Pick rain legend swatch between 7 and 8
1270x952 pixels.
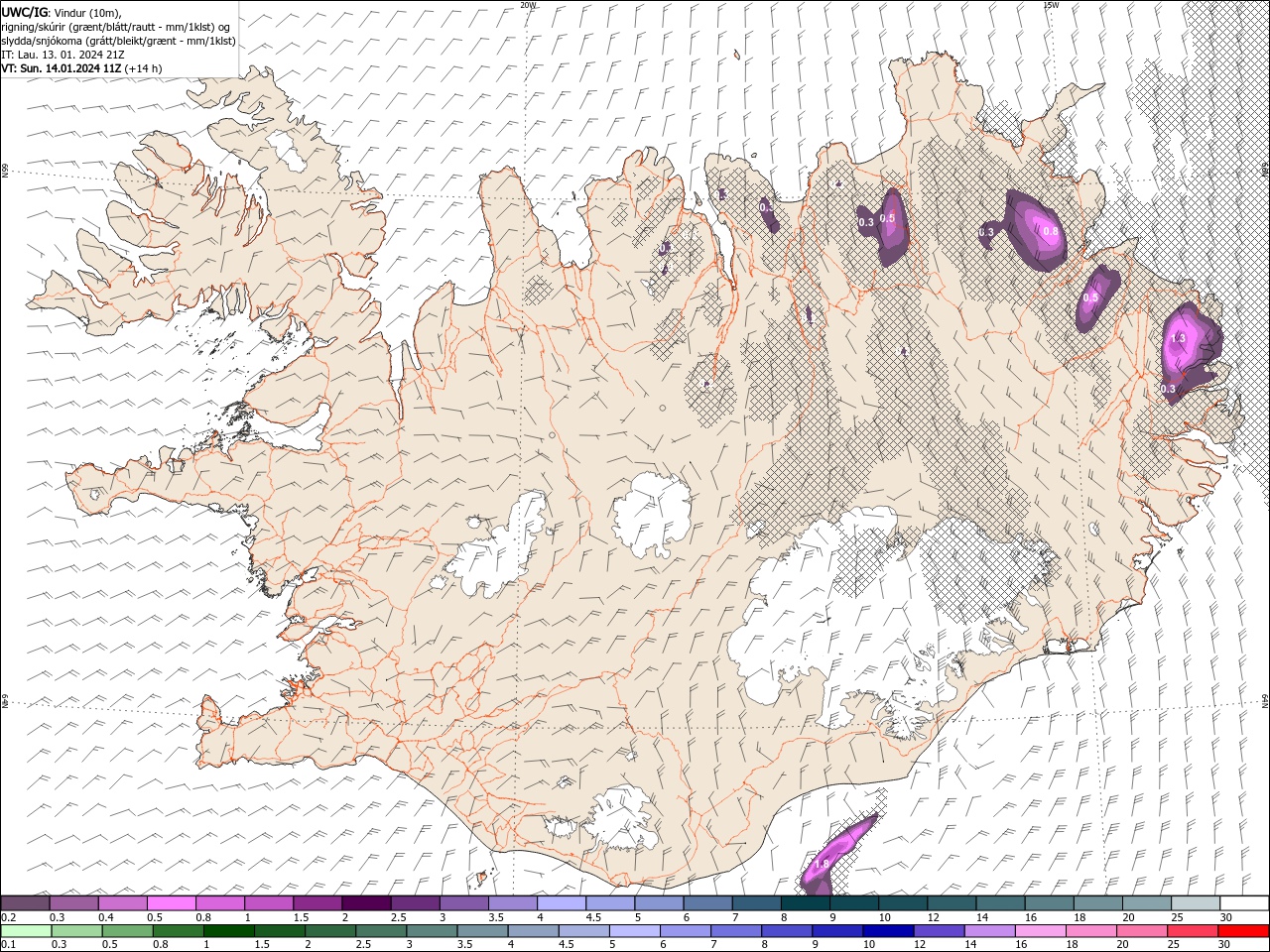tap(735, 931)
